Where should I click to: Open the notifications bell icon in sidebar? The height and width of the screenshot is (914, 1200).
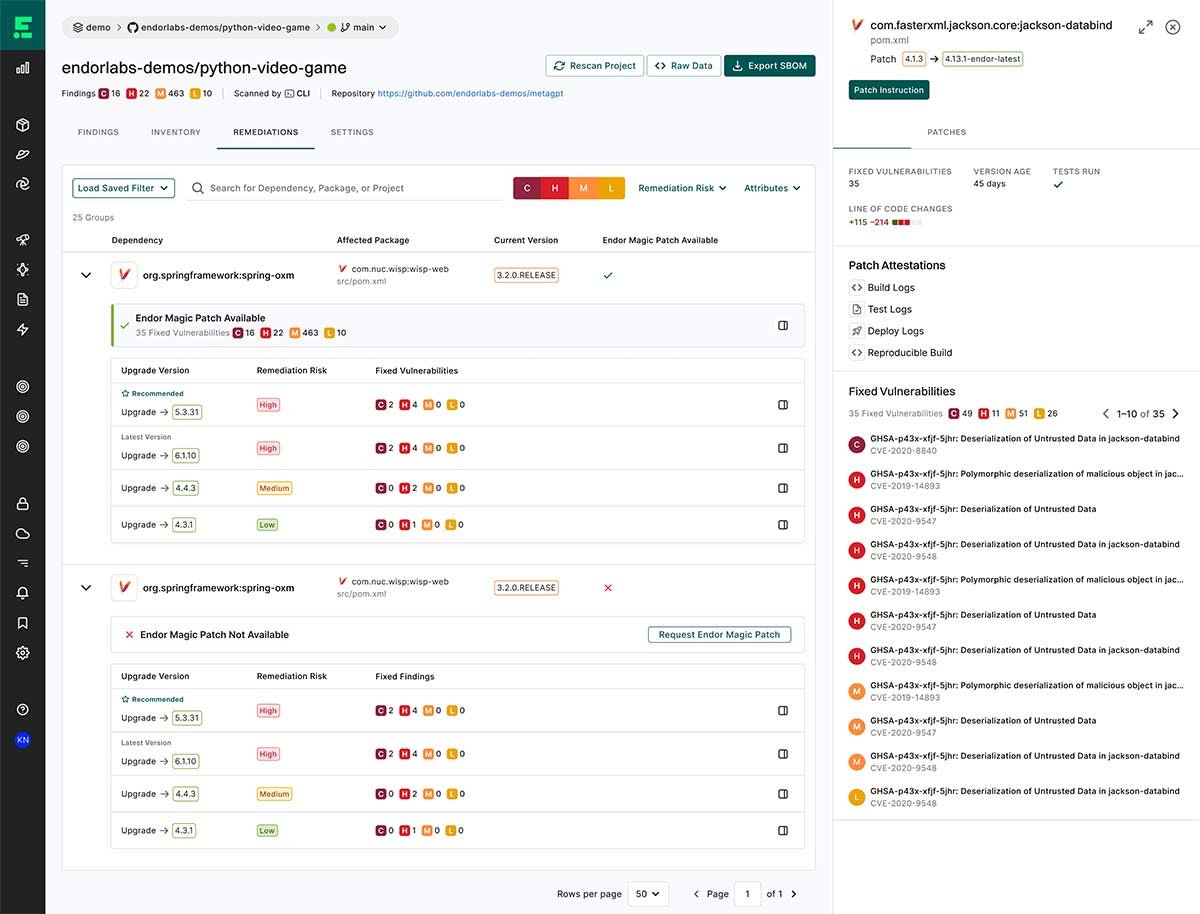(x=22, y=593)
